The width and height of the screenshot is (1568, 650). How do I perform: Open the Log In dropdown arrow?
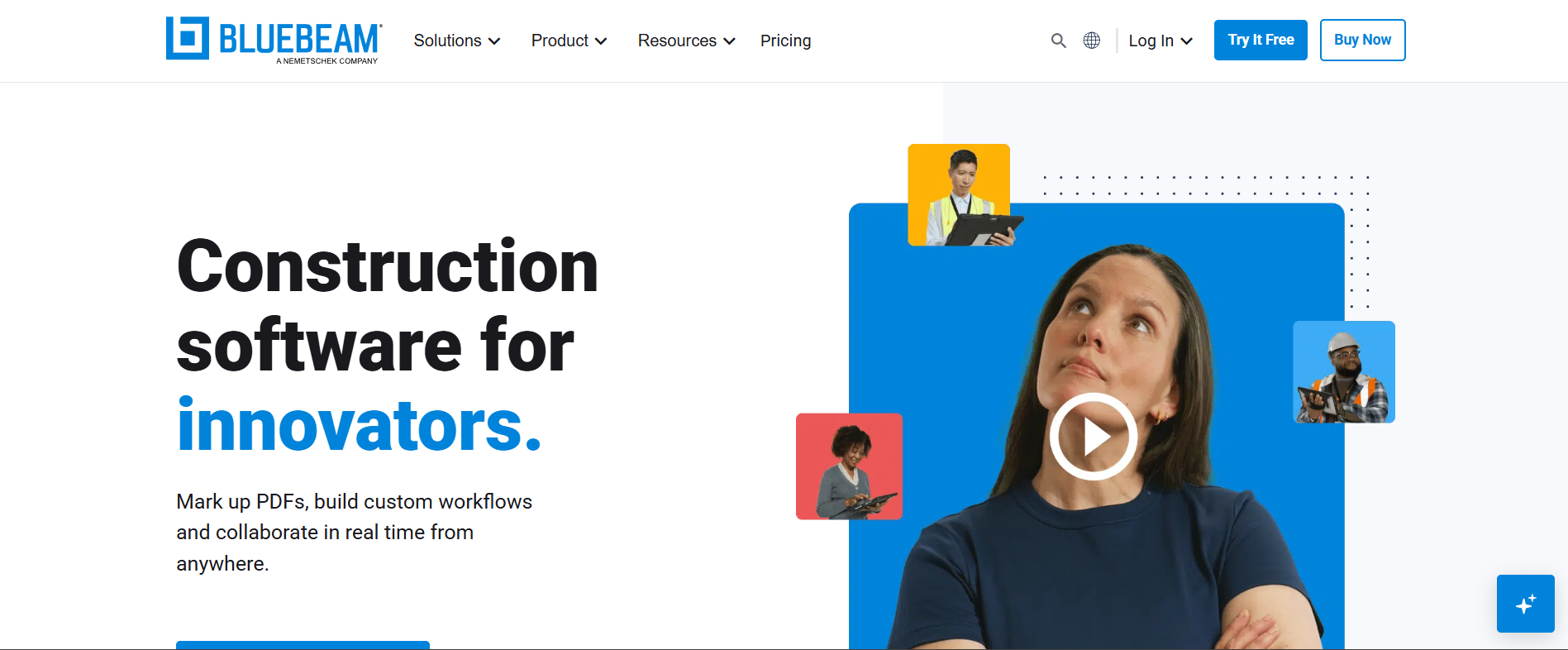(1186, 41)
